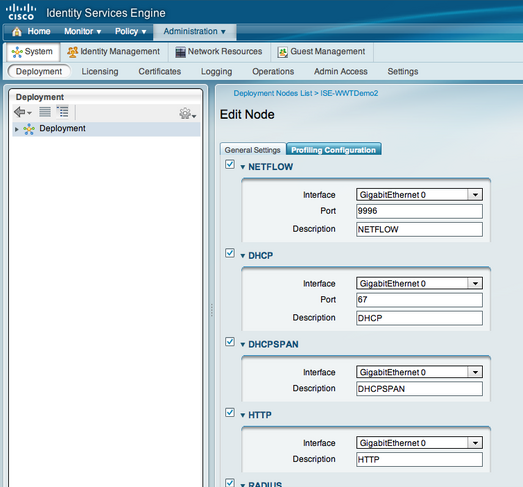This screenshot has height=487, width=523.
Task: Click the NETFLOW Description field
Action: pyautogui.click(x=419, y=229)
